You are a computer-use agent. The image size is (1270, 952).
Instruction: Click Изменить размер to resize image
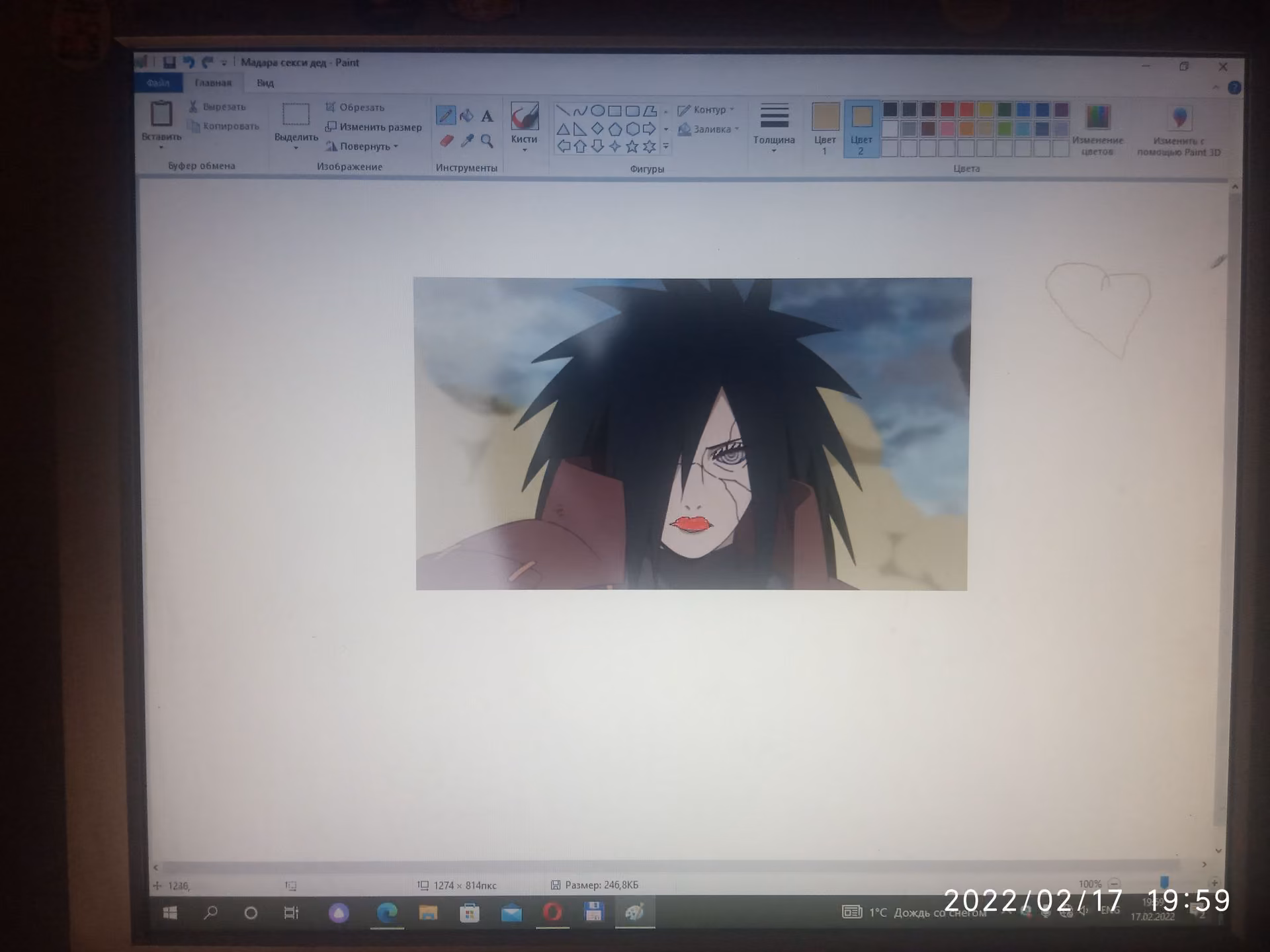pyautogui.click(x=373, y=127)
